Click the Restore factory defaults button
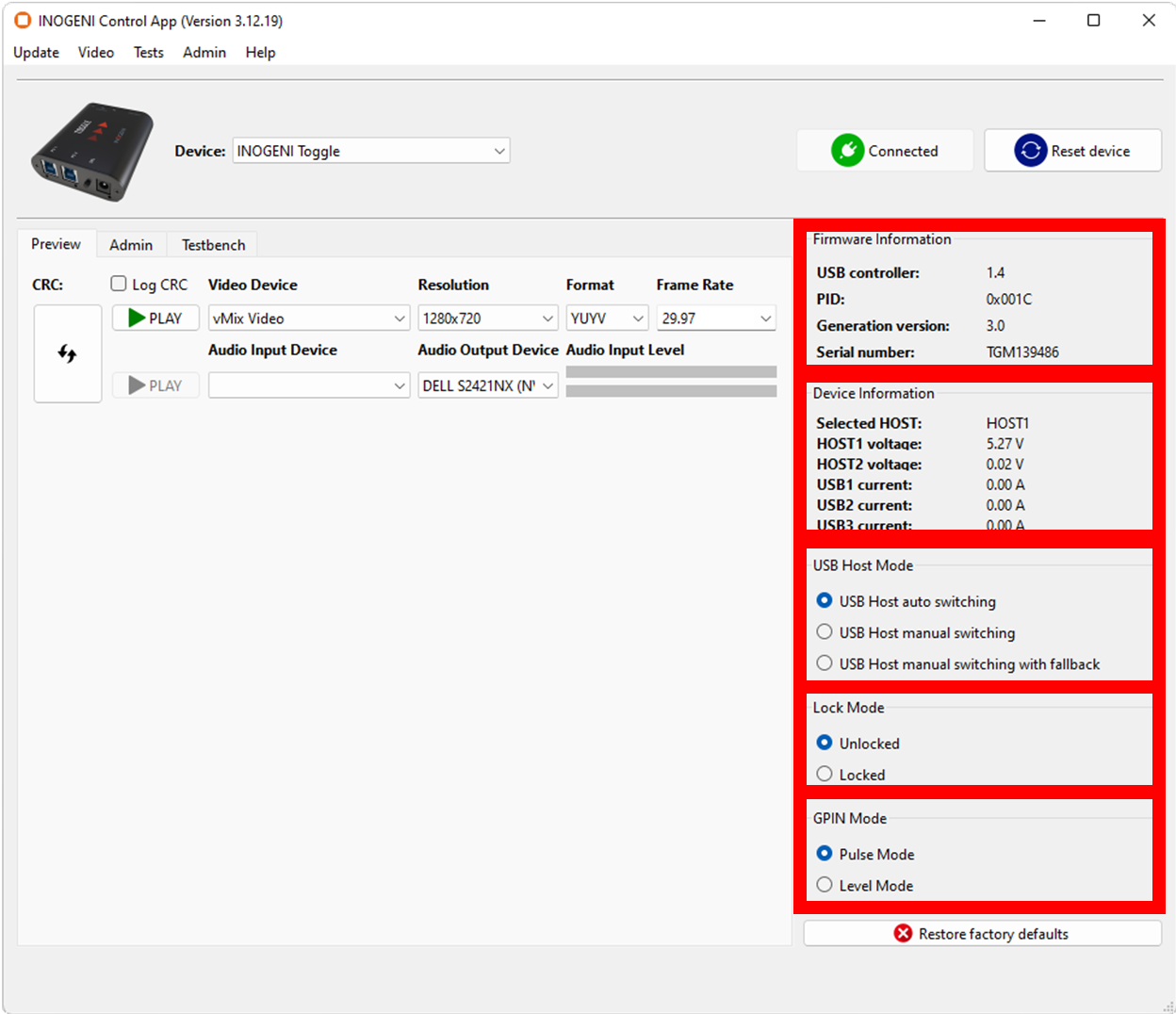This screenshot has height=1014, width=1176. tap(982, 933)
